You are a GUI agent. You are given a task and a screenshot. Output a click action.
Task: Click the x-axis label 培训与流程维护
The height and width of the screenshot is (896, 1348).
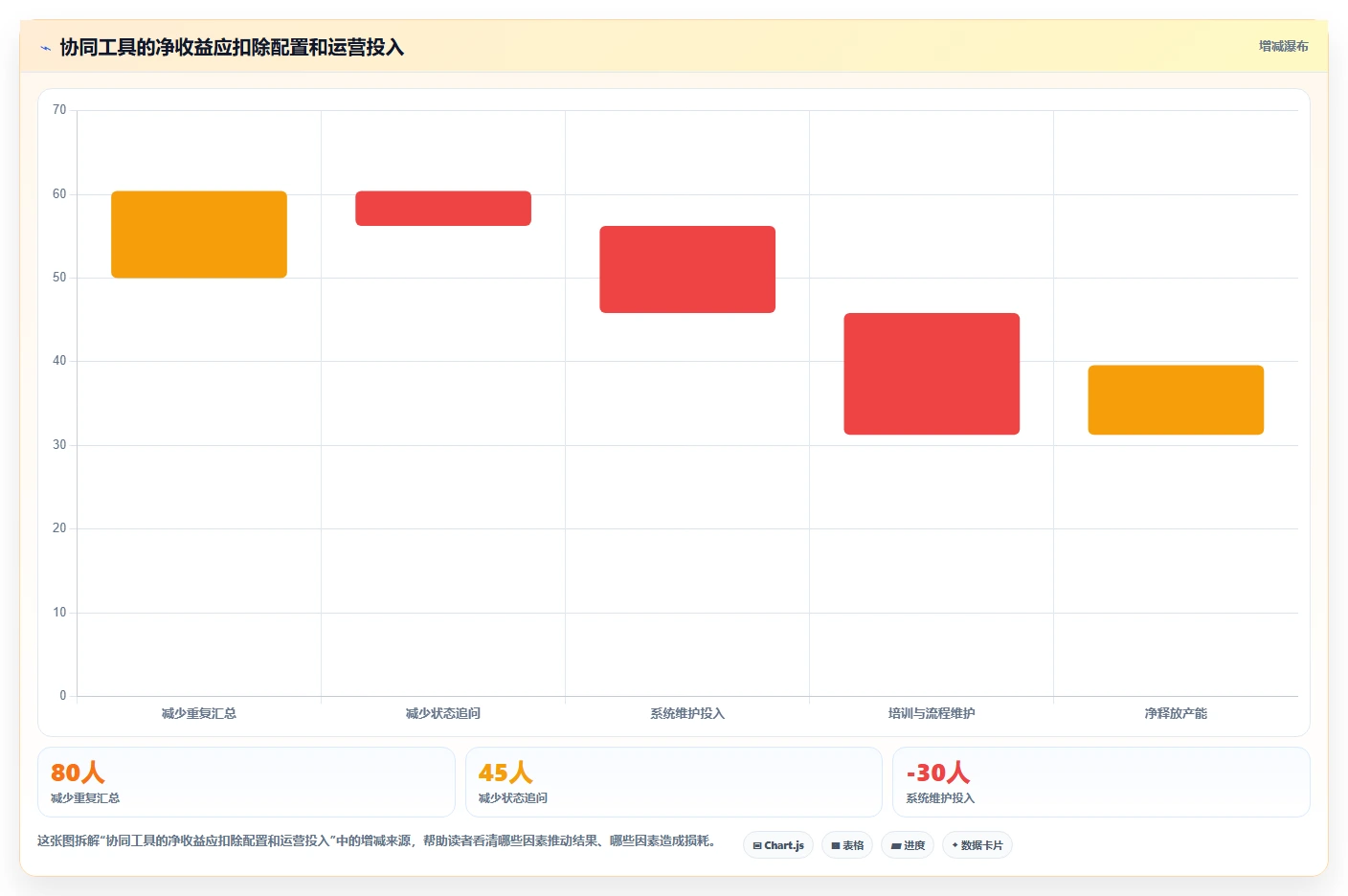tap(932, 713)
